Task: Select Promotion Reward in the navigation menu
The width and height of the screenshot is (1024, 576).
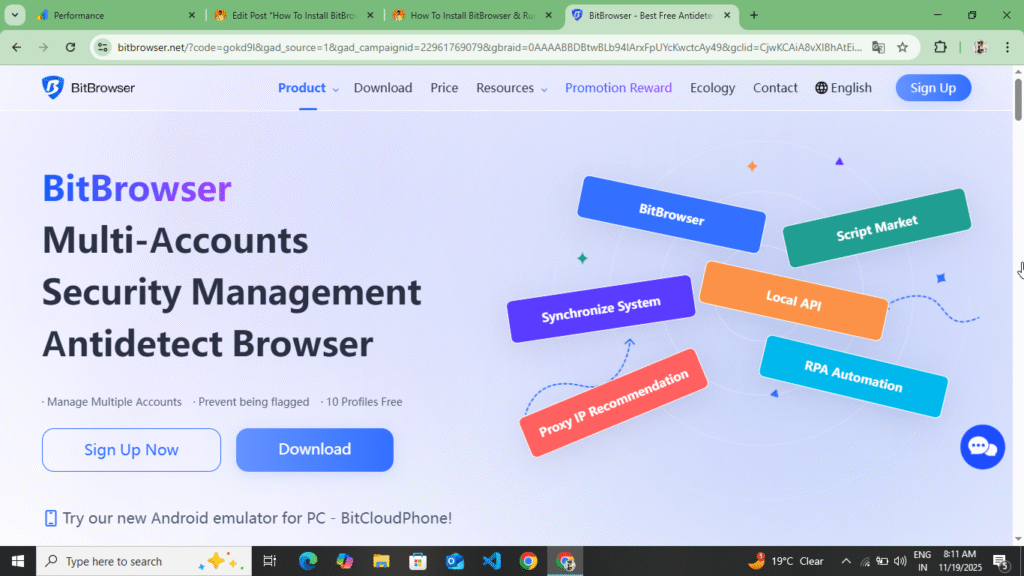Action: 618,88
